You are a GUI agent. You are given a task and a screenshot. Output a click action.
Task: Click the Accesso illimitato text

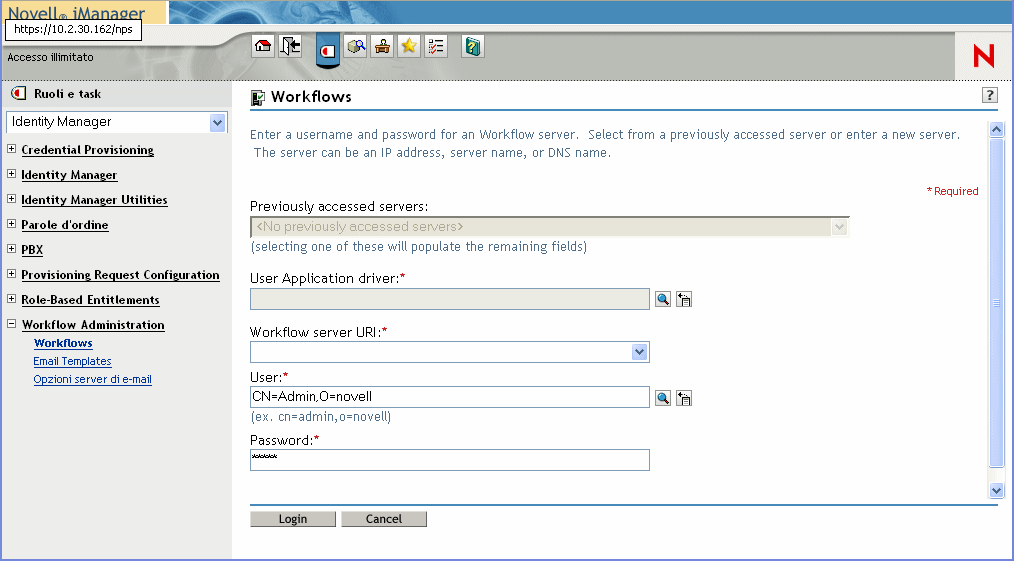(50, 57)
